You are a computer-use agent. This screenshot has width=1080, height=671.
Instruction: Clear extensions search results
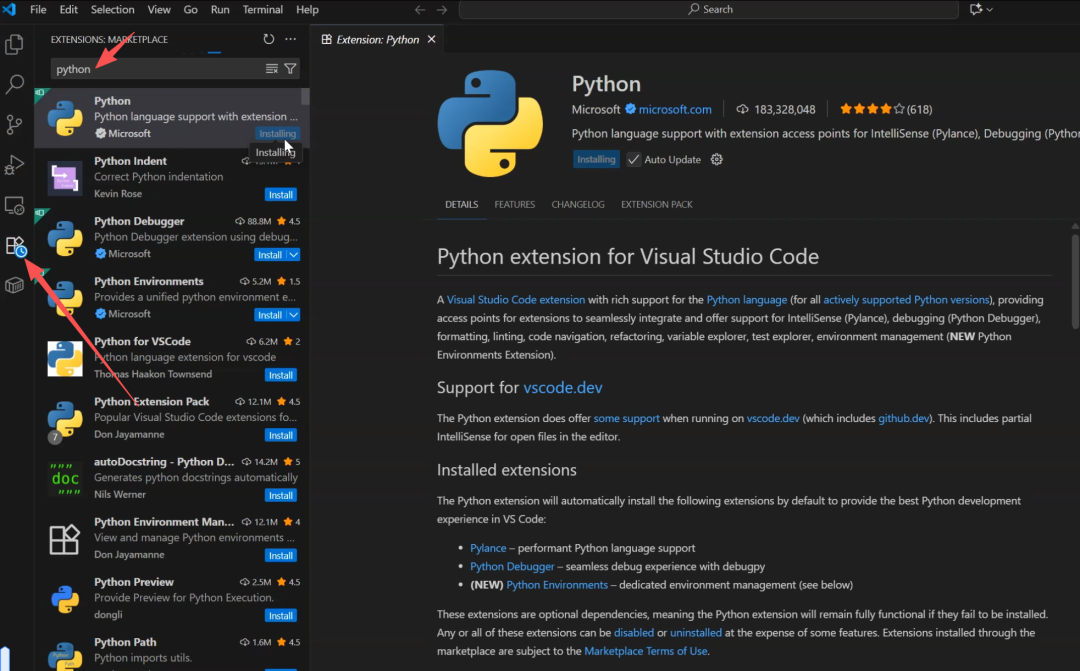[x=272, y=69]
